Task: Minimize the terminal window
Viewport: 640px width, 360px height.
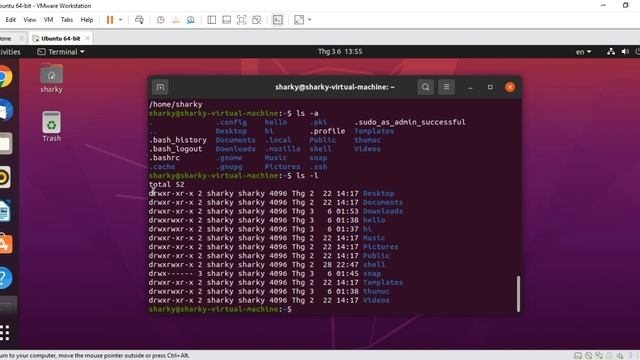Action: pyautogui.click(x=470, y=87)
